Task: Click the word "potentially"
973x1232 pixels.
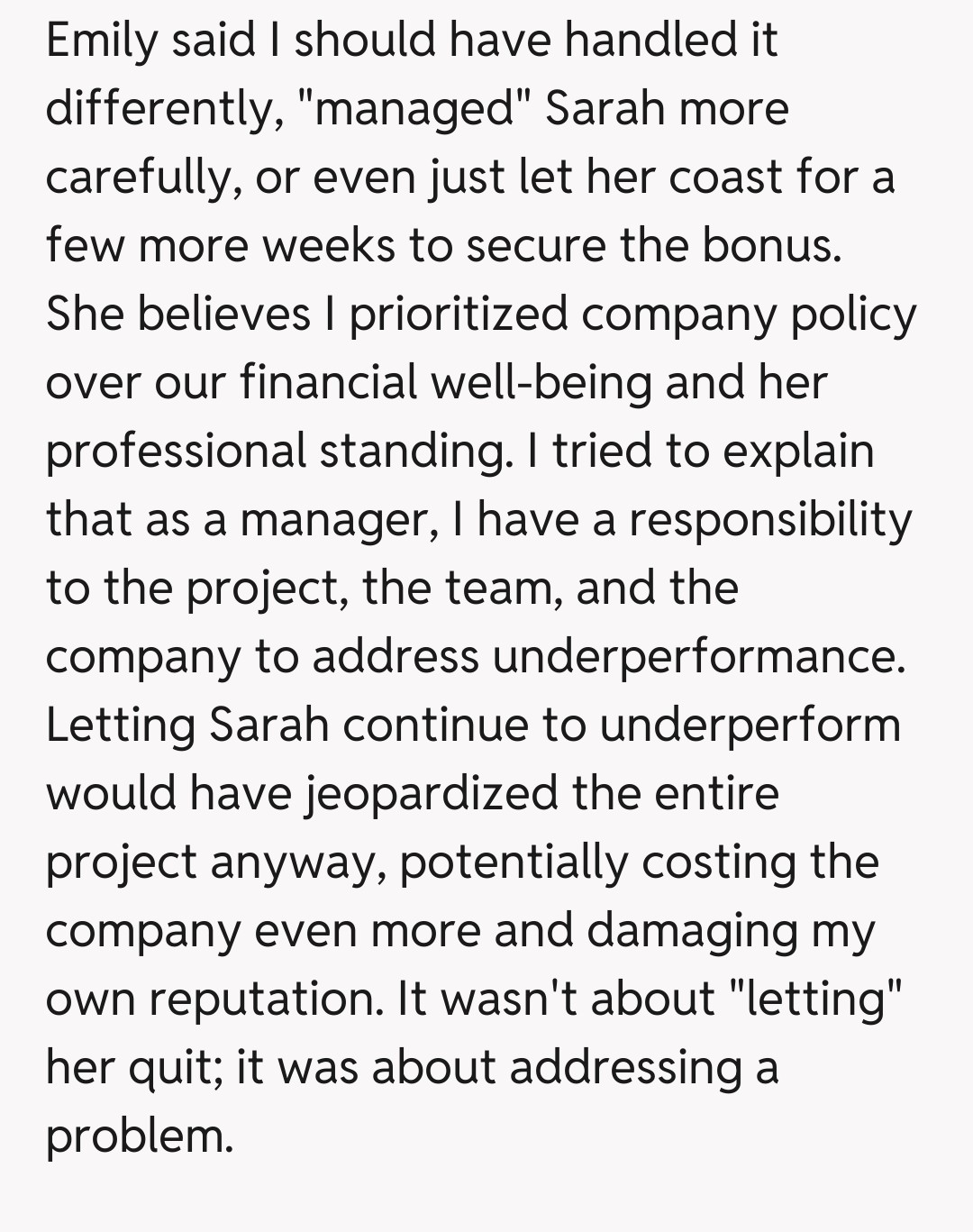Action: coord(513,862)
